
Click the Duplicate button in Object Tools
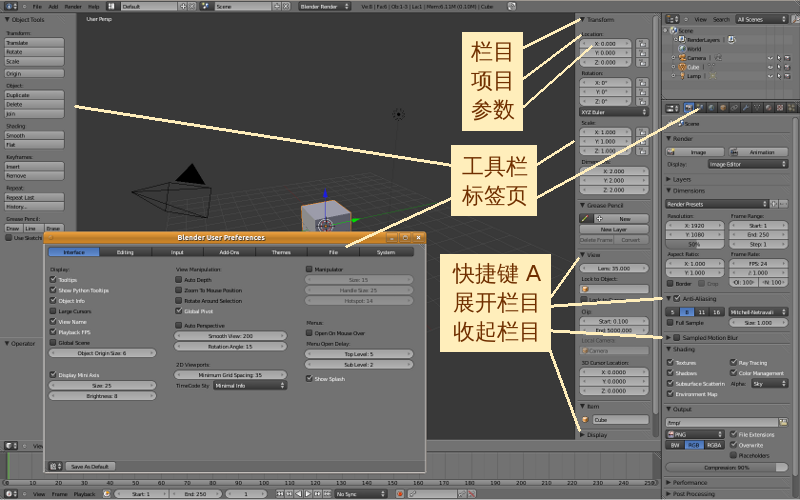pyautogui.click(x=35, y=95)
